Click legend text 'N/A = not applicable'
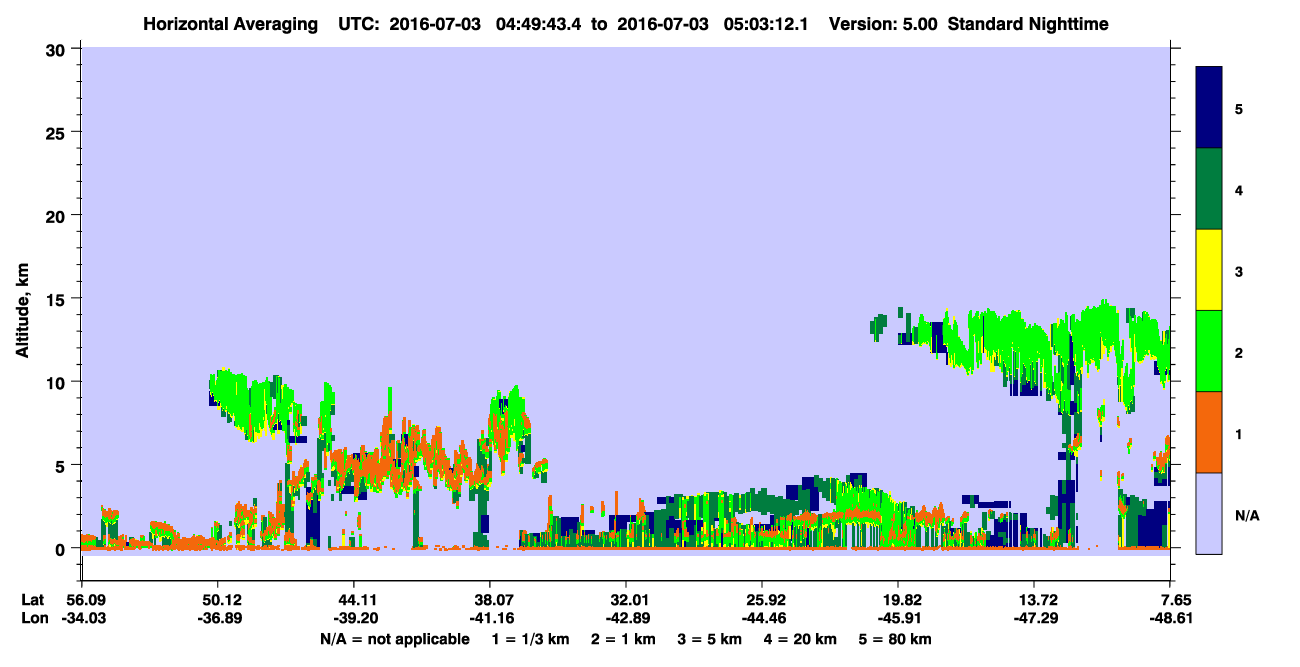This screenshot has width=1300, height=667. pos(394,638)
